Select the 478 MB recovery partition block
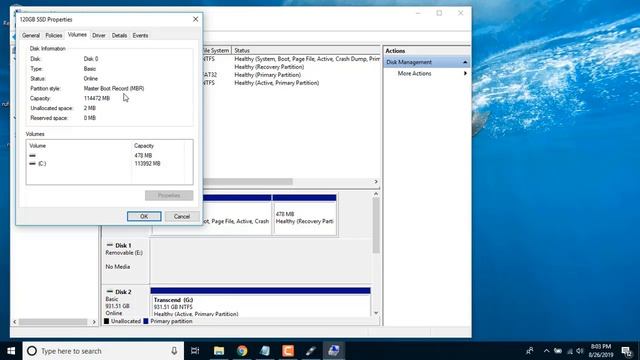This screenshot has width=640, height=360. click(x=304, y=215)
